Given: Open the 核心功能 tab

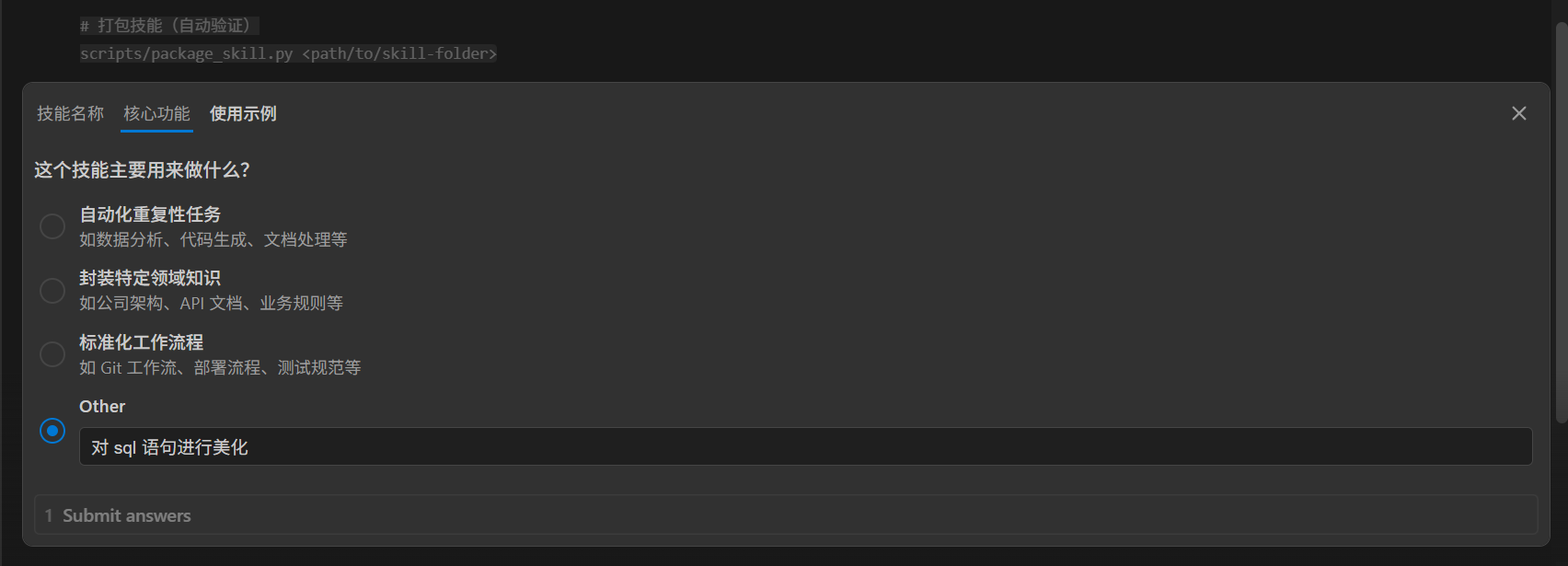Looking at the screenshot, I should [156, 113].
